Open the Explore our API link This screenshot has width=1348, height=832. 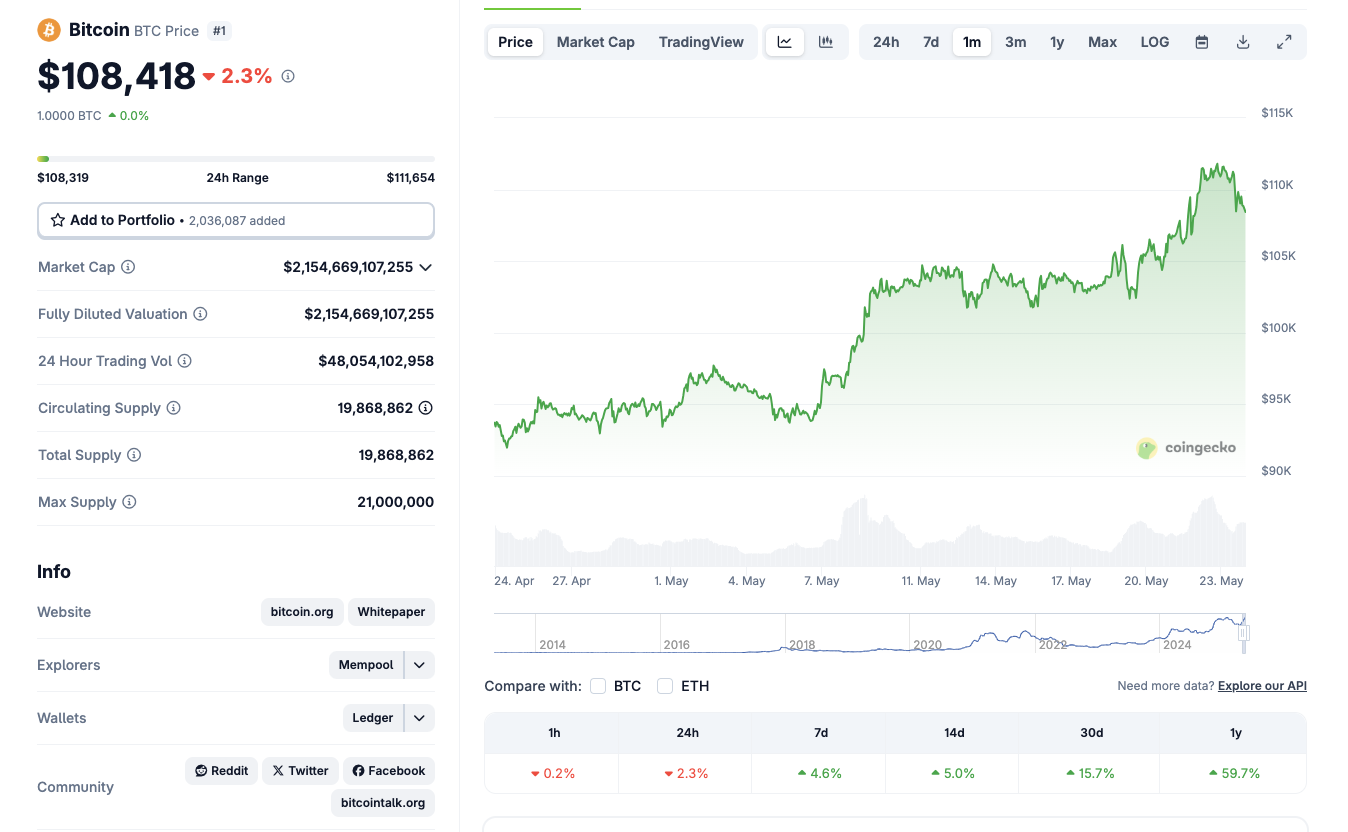point(1262,686)
